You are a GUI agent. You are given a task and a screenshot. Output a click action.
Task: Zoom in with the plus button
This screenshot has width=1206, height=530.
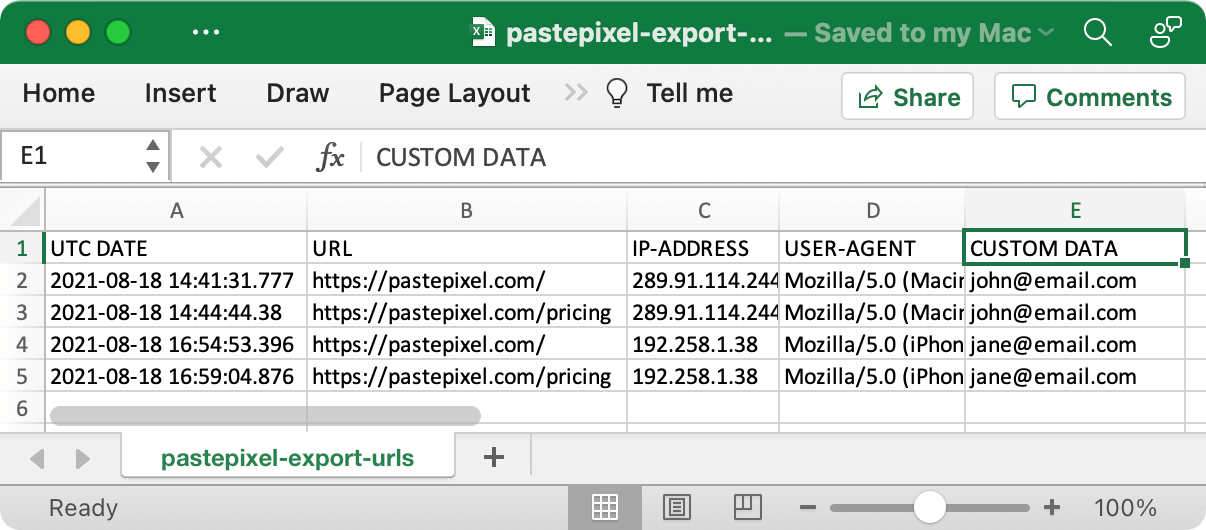pos(1052,507)
